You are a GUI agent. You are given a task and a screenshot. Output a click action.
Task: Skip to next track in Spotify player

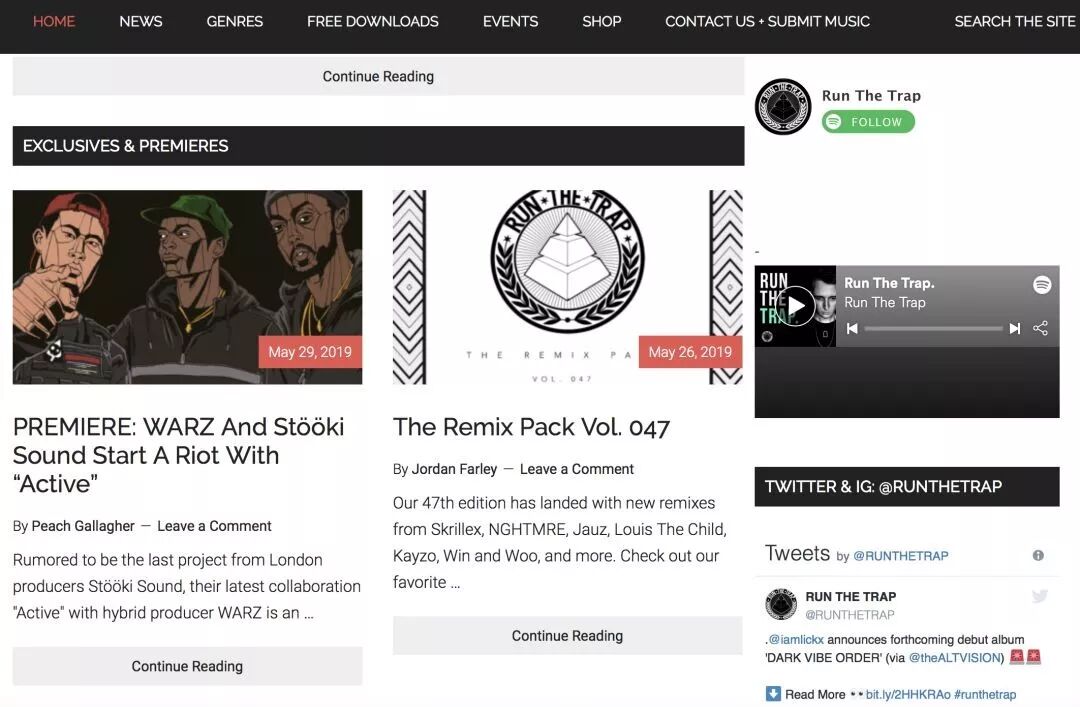(1015, 329)
